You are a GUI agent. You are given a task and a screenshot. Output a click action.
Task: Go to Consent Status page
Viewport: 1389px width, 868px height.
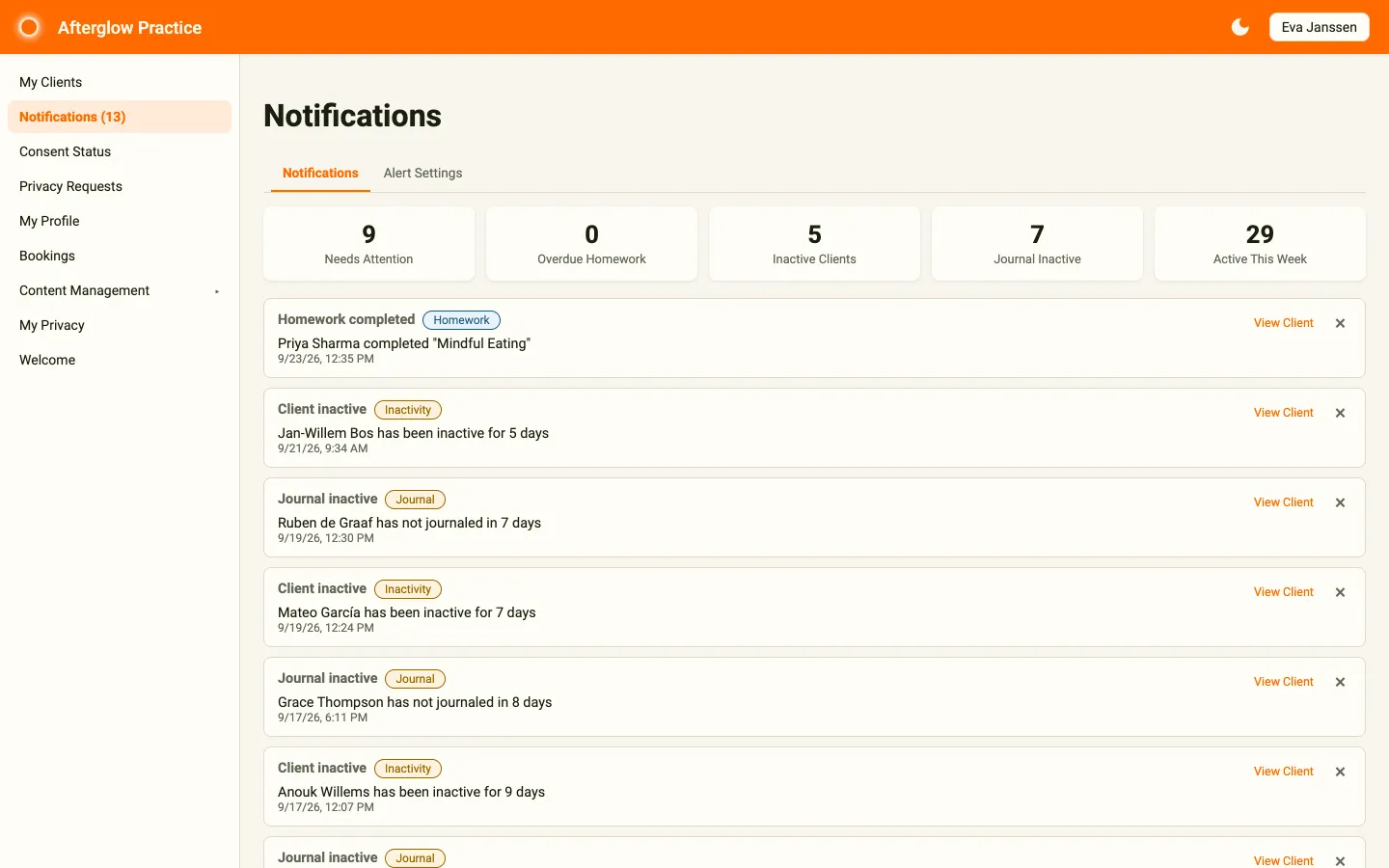[120, 151]
